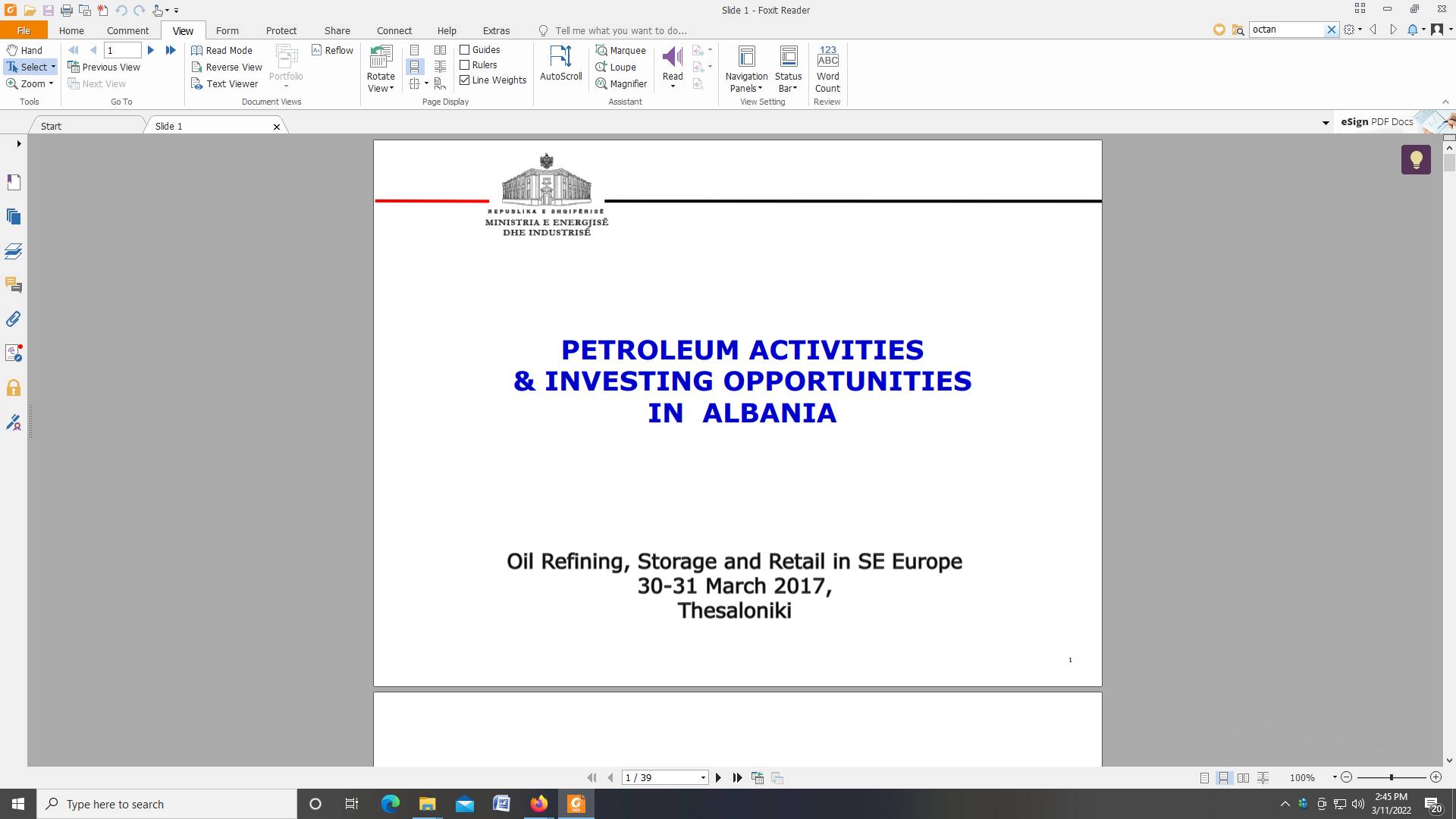Open the Word Count tool

click(827, 68)
